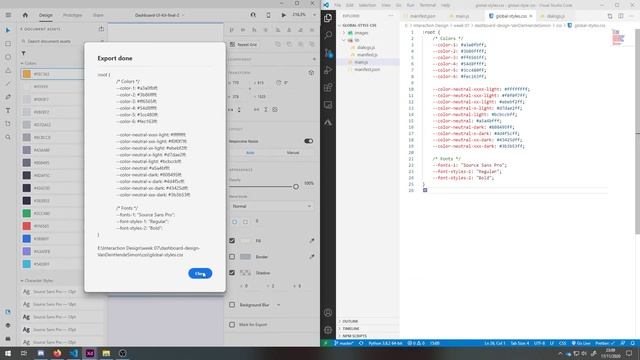The image size is (640, 360).
Task: Click the XD Home icon
Action: (x=25, y=15)
